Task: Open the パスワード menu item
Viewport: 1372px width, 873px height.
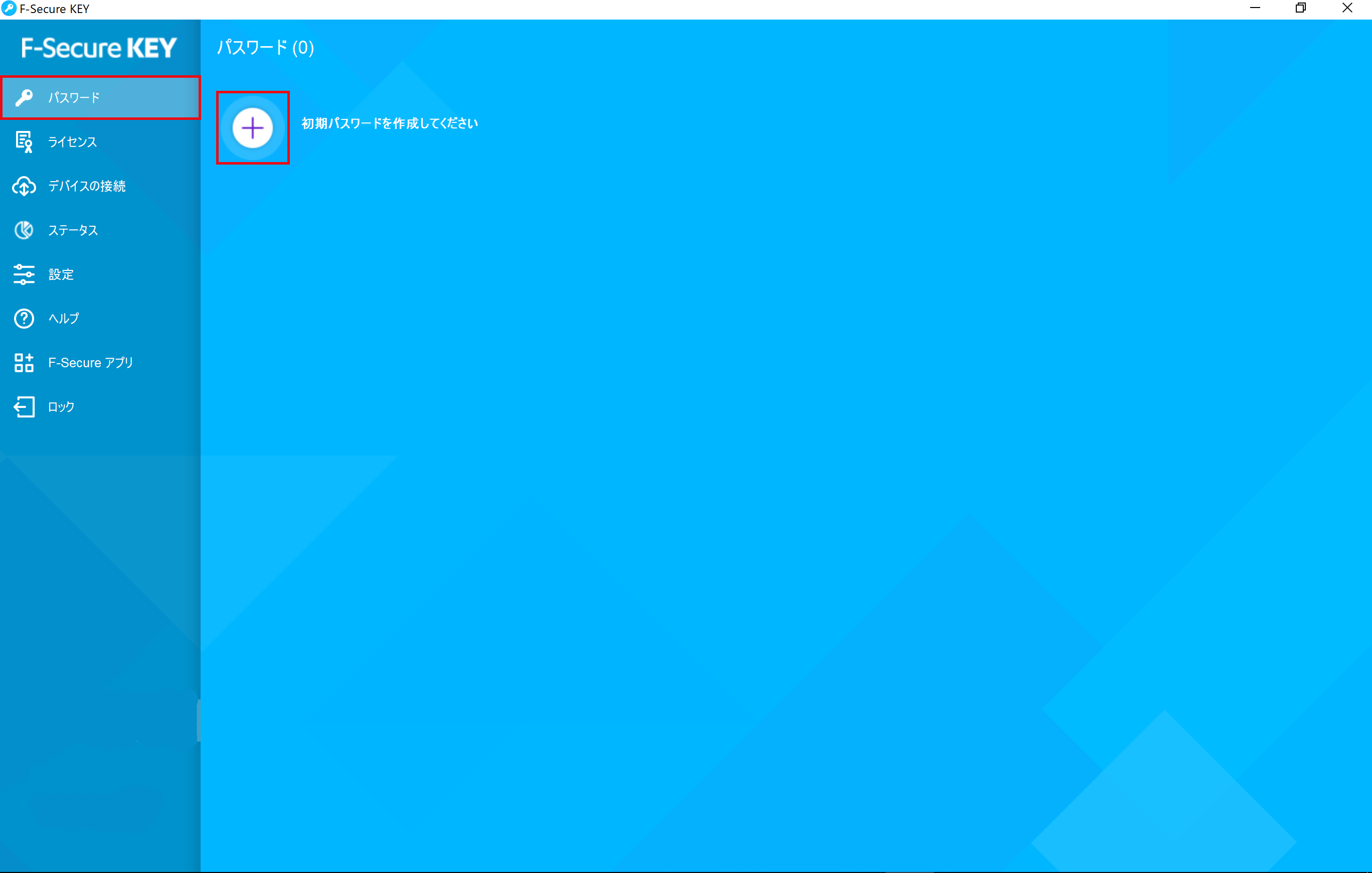Action: pyautogui.click(x=100, y=97)
